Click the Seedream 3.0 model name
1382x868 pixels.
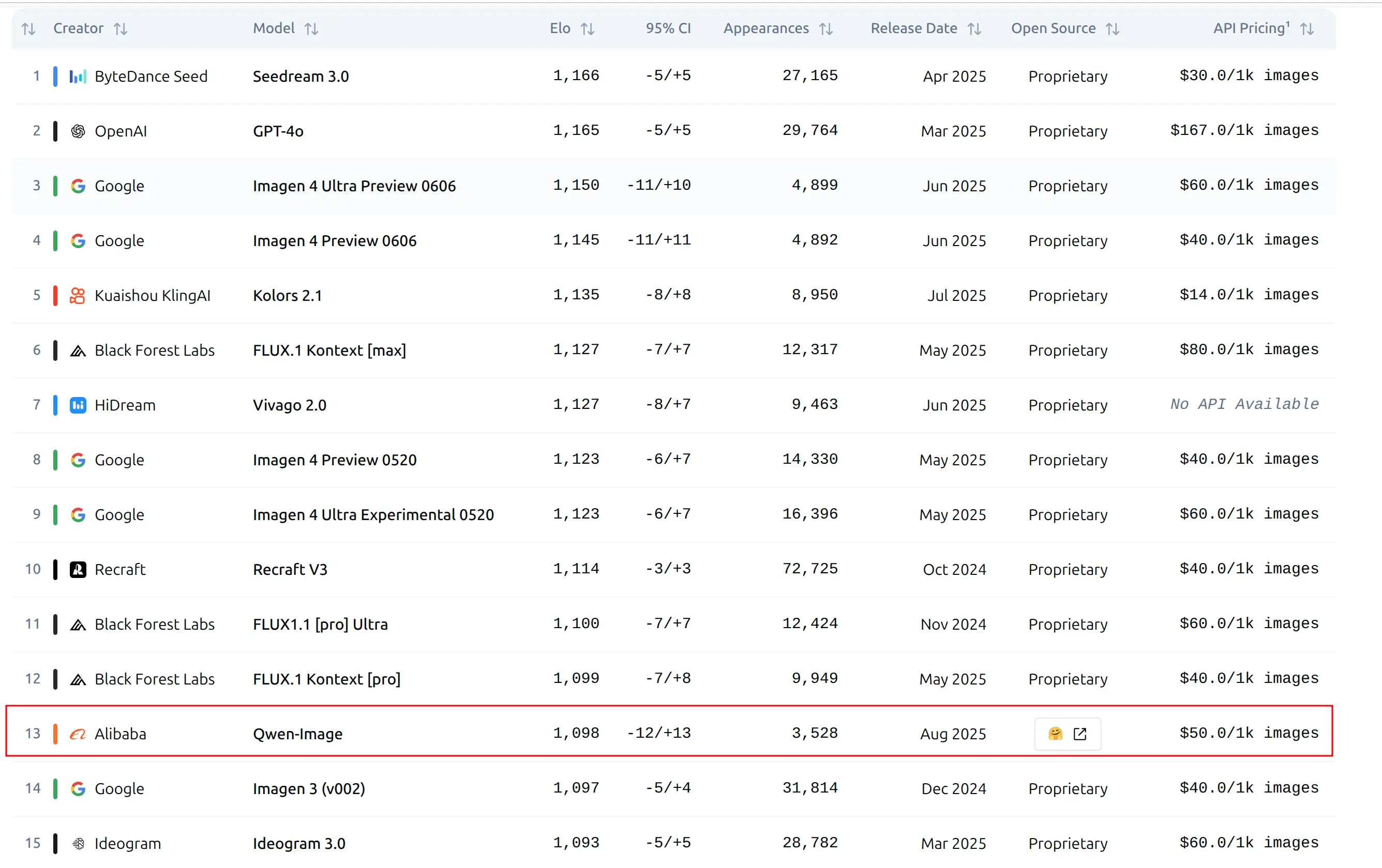(x=301, y=77)
